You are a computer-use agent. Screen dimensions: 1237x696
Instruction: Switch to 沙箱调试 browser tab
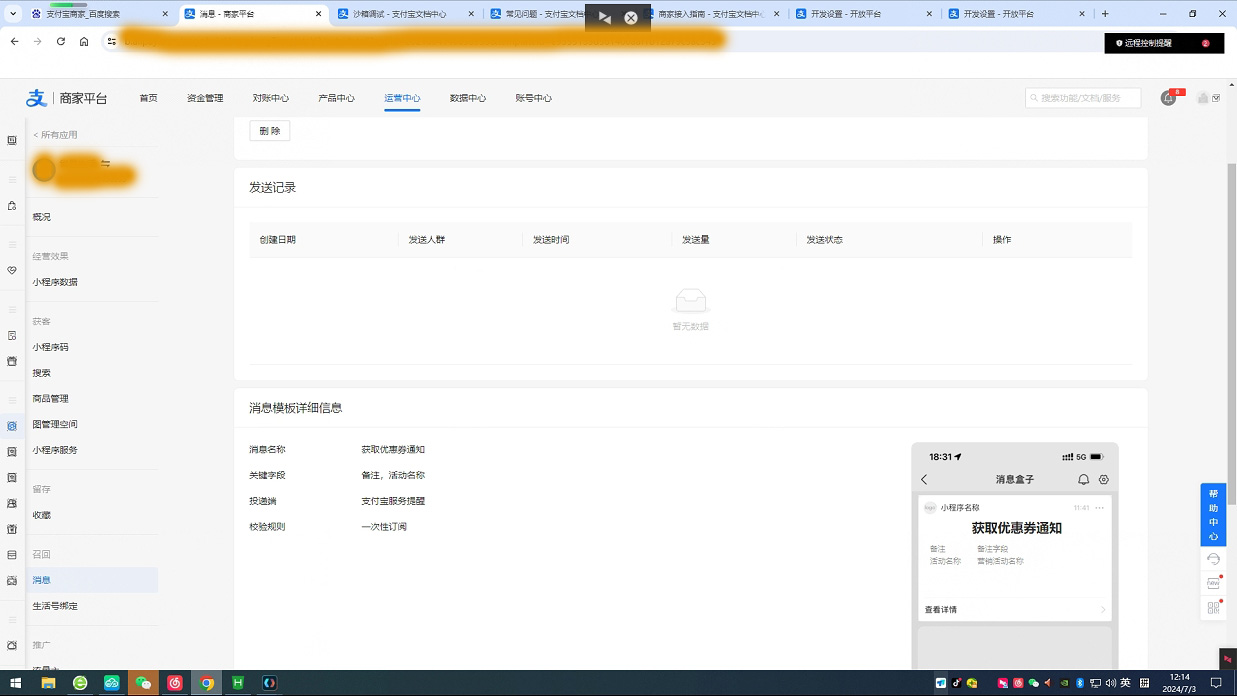coord(404,14)
